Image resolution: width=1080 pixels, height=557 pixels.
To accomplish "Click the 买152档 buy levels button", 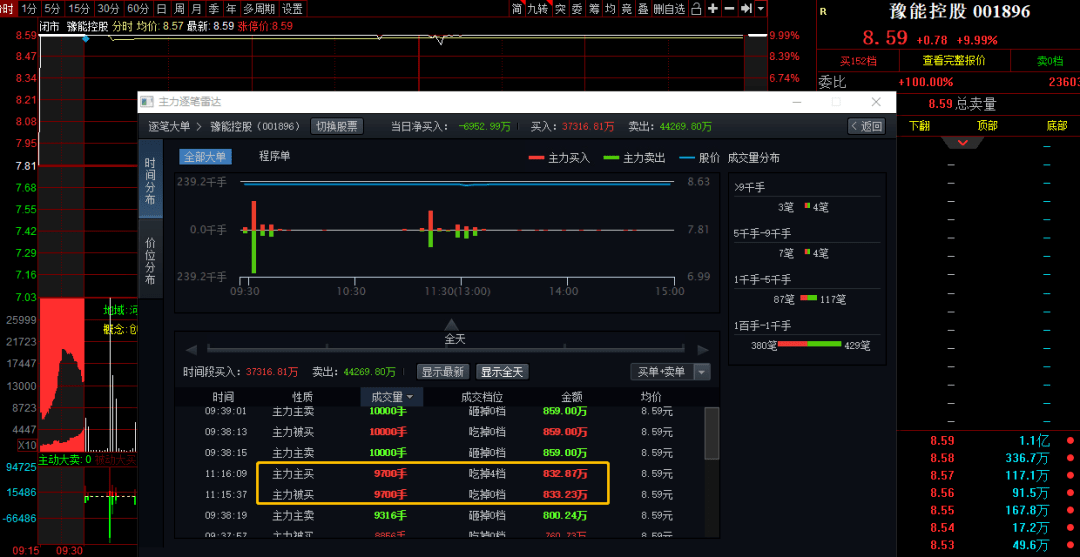I will click(858, 61).
